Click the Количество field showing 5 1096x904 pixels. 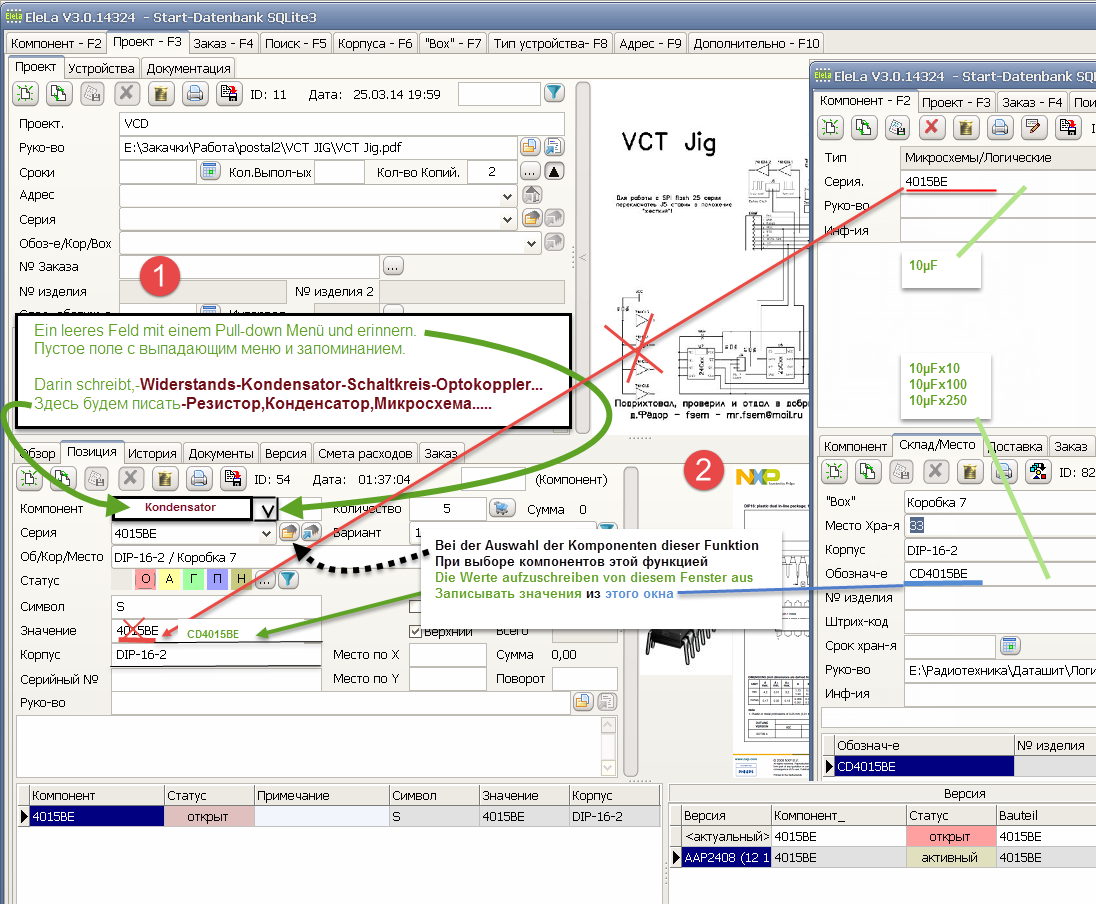tap(447, 509)
